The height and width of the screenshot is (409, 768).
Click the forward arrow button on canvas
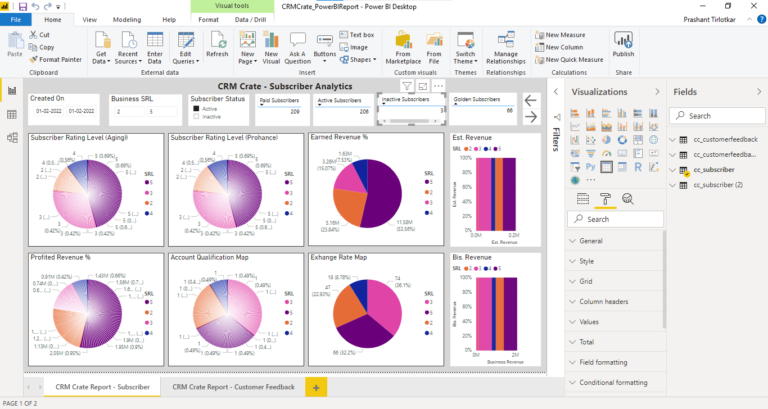[x=531, y=117]
